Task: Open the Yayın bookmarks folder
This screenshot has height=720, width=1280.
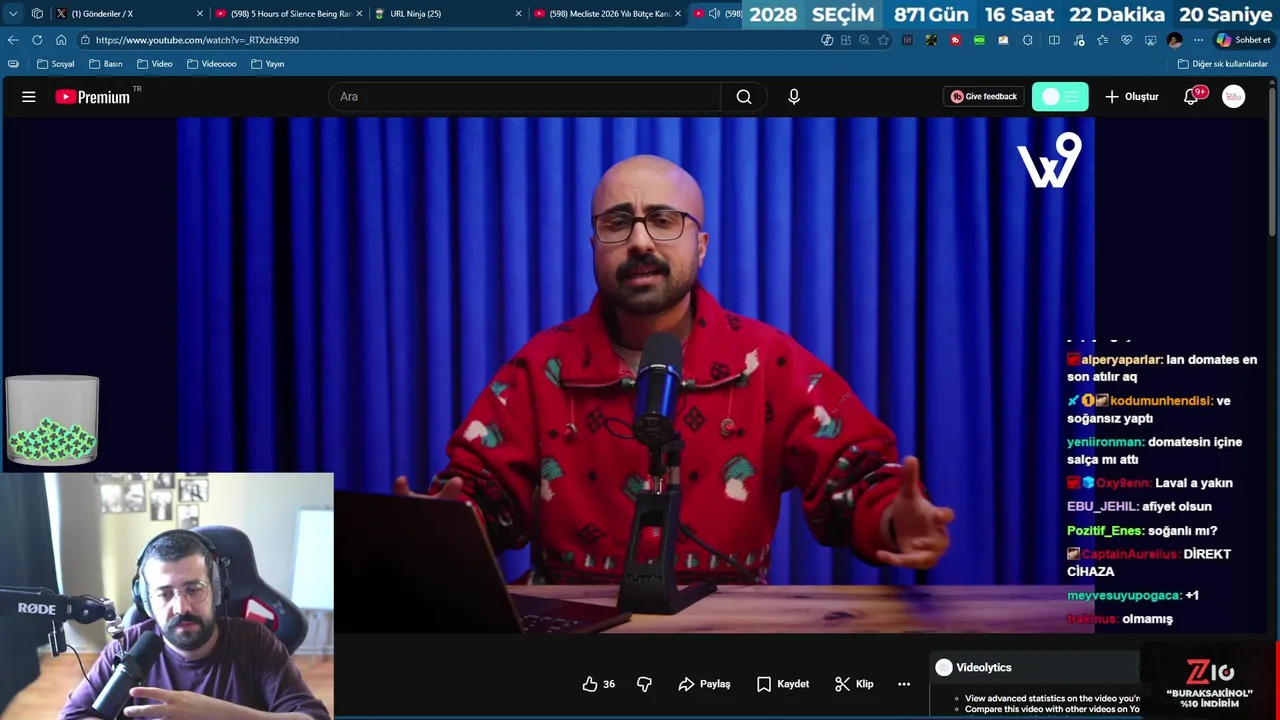Action: [267, 64]
